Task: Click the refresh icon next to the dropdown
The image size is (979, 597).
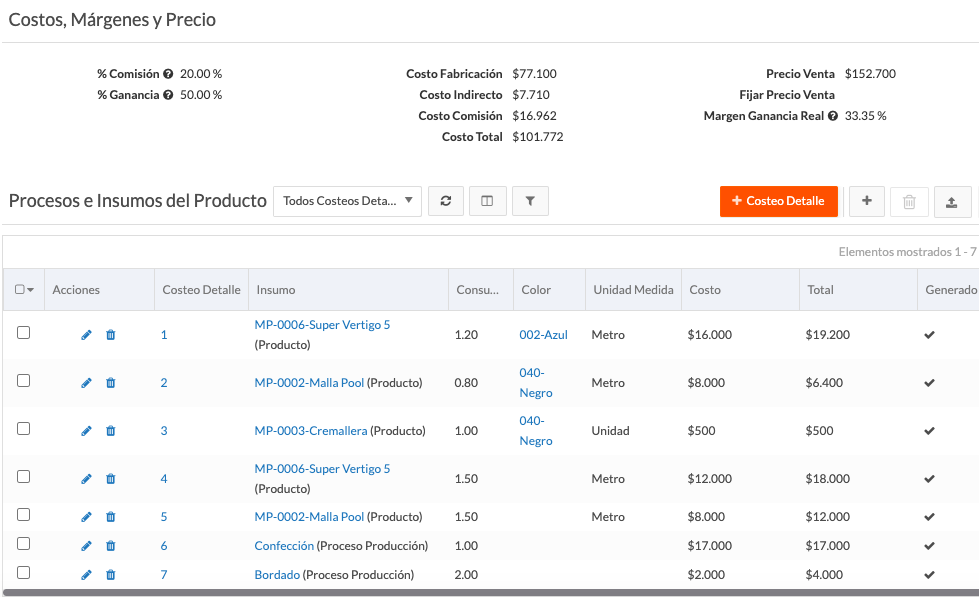Action: point(445,201)
